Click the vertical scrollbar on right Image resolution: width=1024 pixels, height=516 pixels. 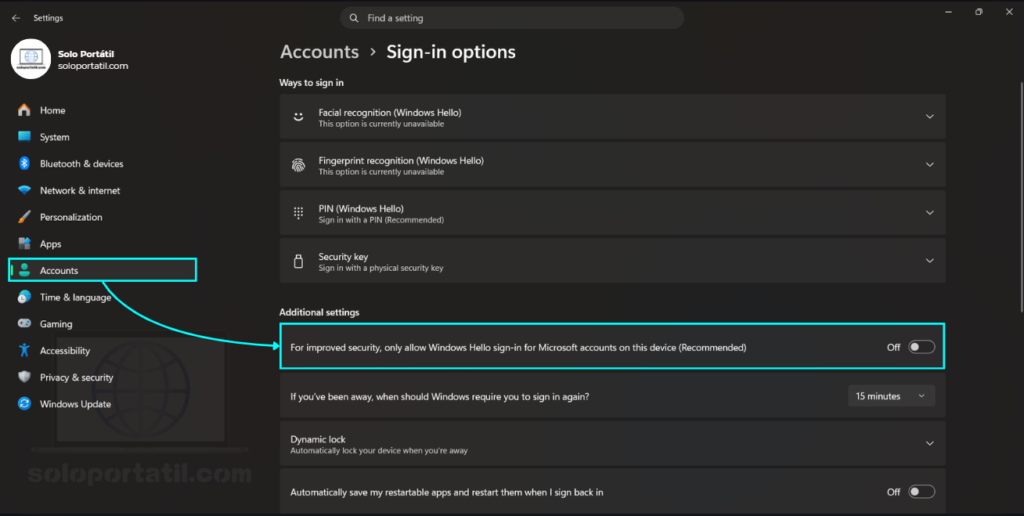pyautogui.click(x=1021, y=196)
